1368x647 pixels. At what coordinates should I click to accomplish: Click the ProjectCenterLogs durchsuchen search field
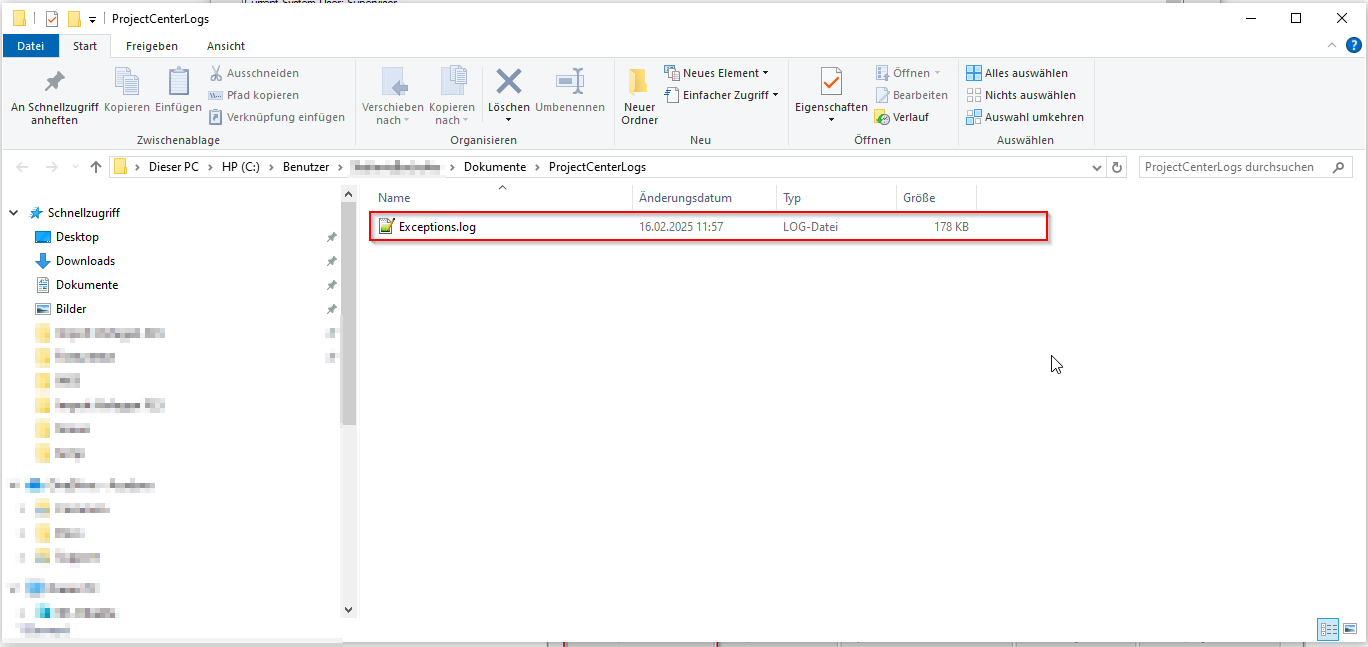pyautogui.click(x=1237, y=167)
